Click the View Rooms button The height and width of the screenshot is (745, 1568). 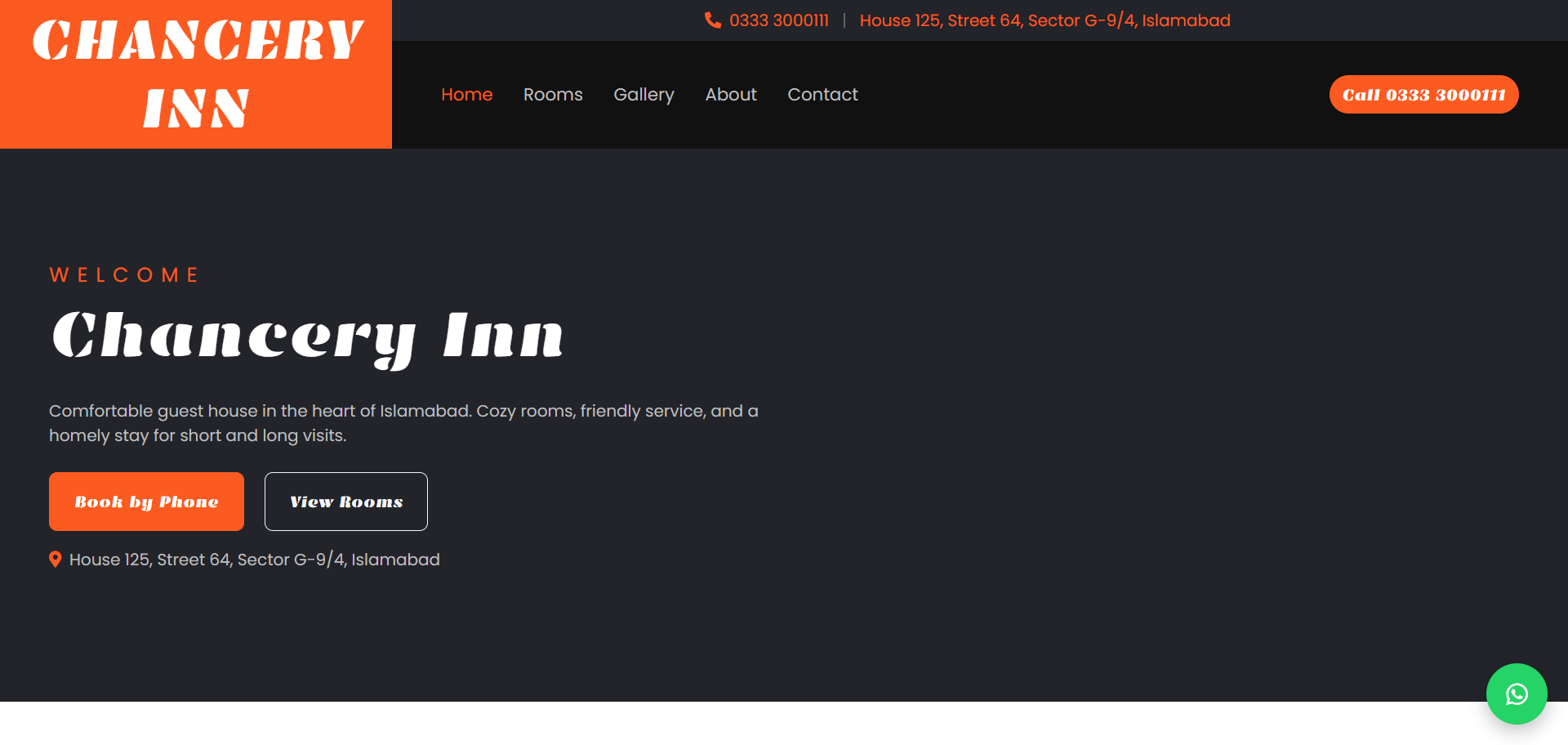[x=346, y=502]
